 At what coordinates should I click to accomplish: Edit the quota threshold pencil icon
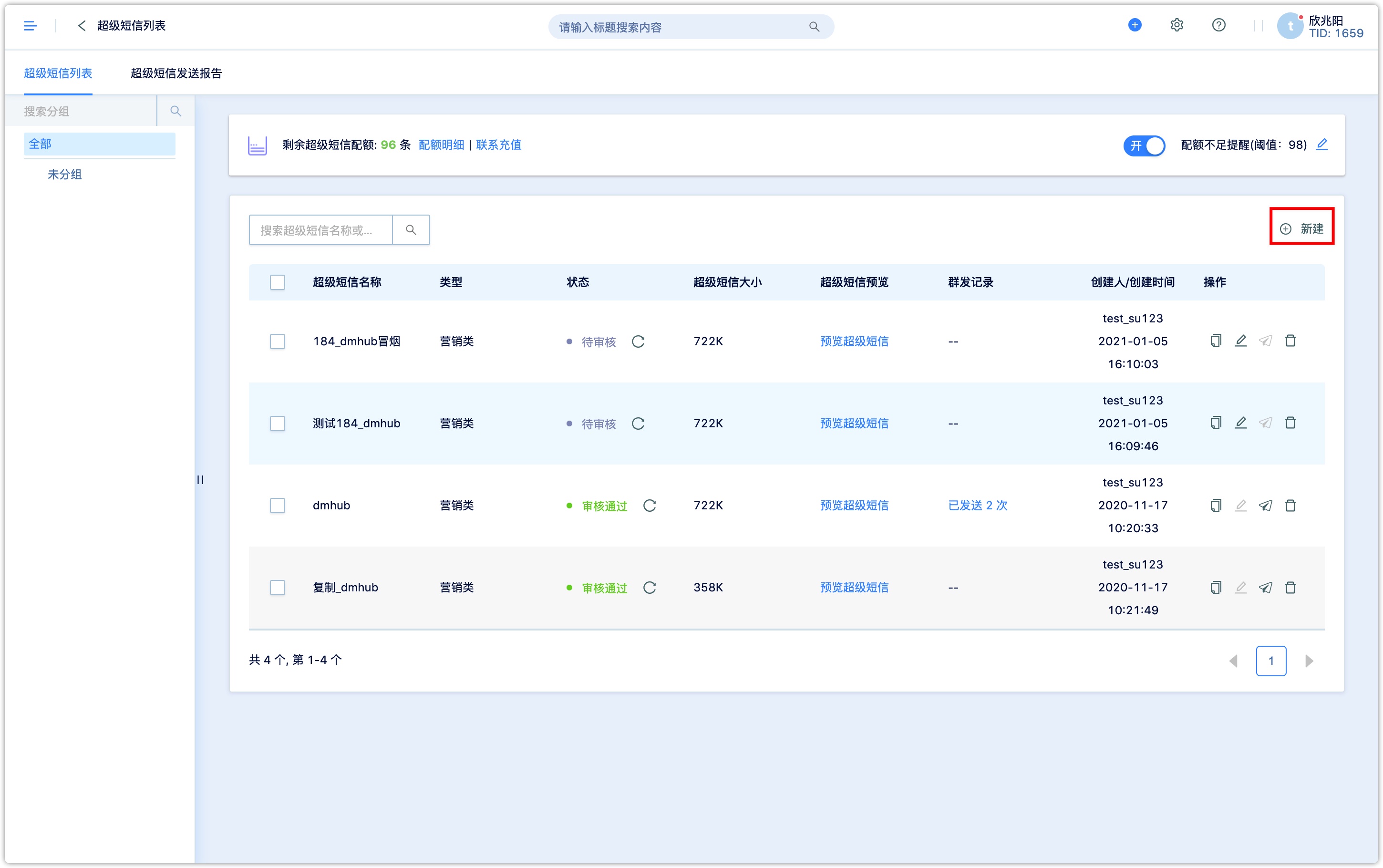[1321, 144]
